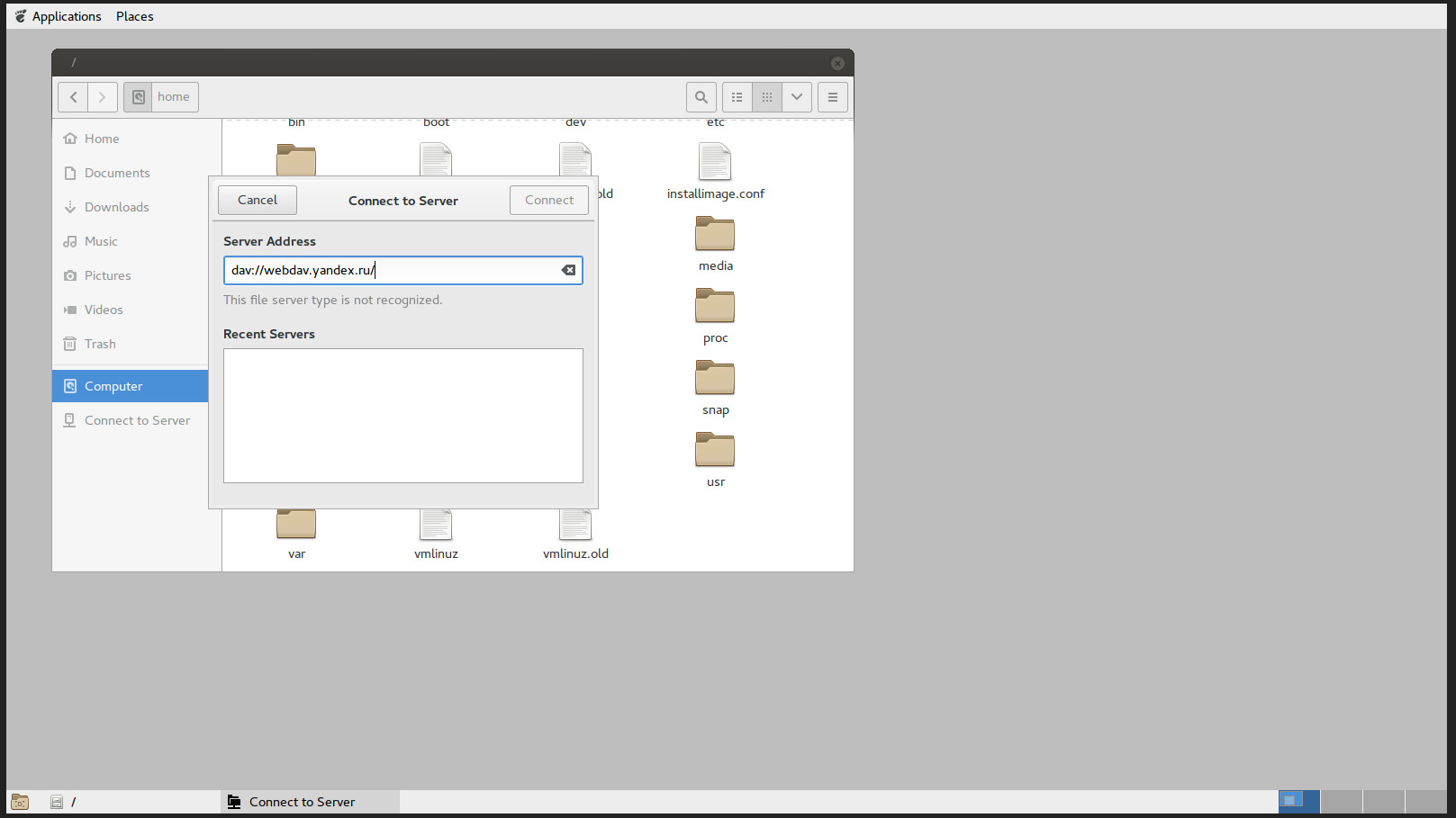This screenshot has height=818, width=1456.
Task: Switch to grid icon view
Action: [x=767, y=97]
